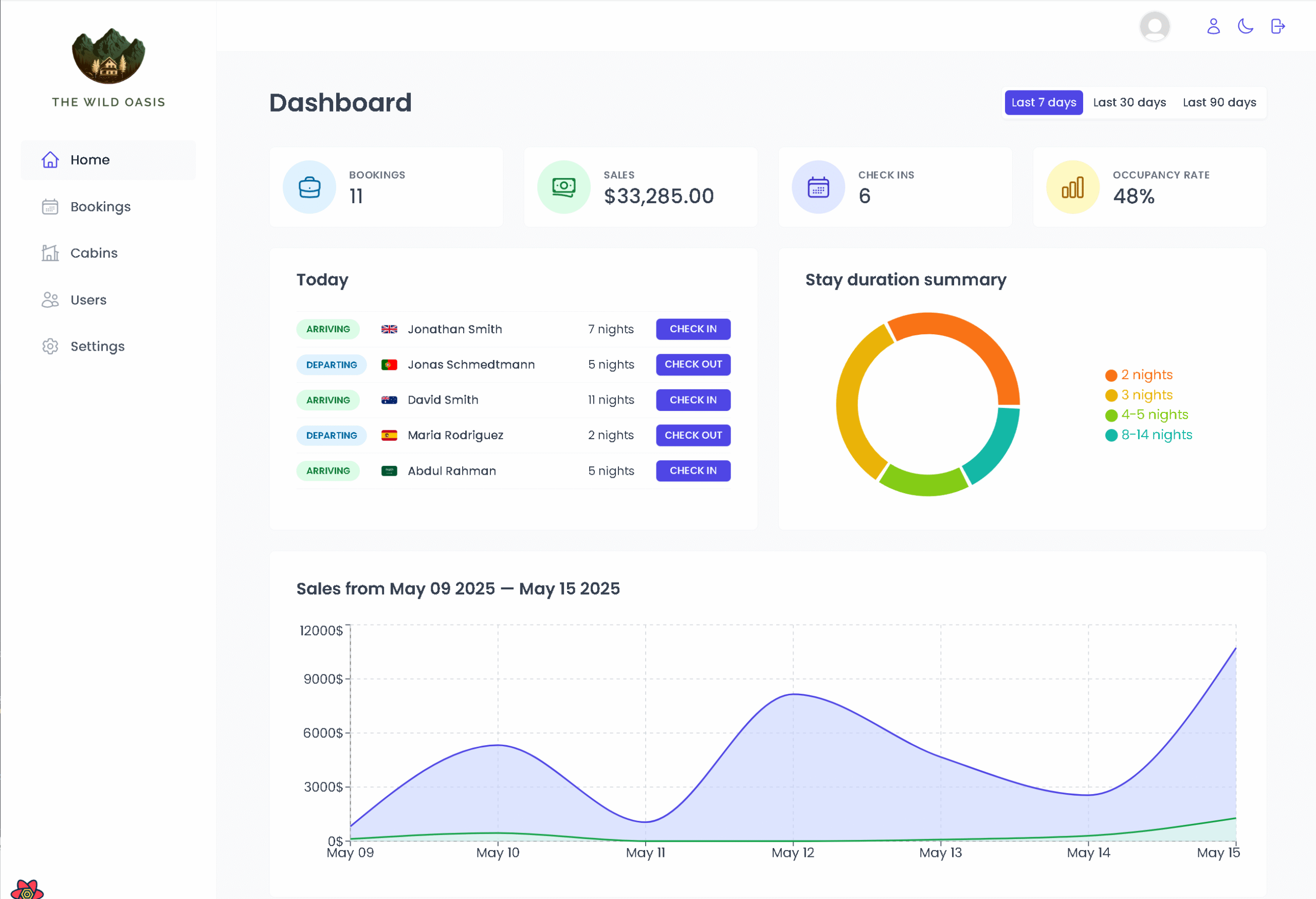Click the orange 2 nights legend swatch
The image size is (1316, 899).
click(1111, 375)
